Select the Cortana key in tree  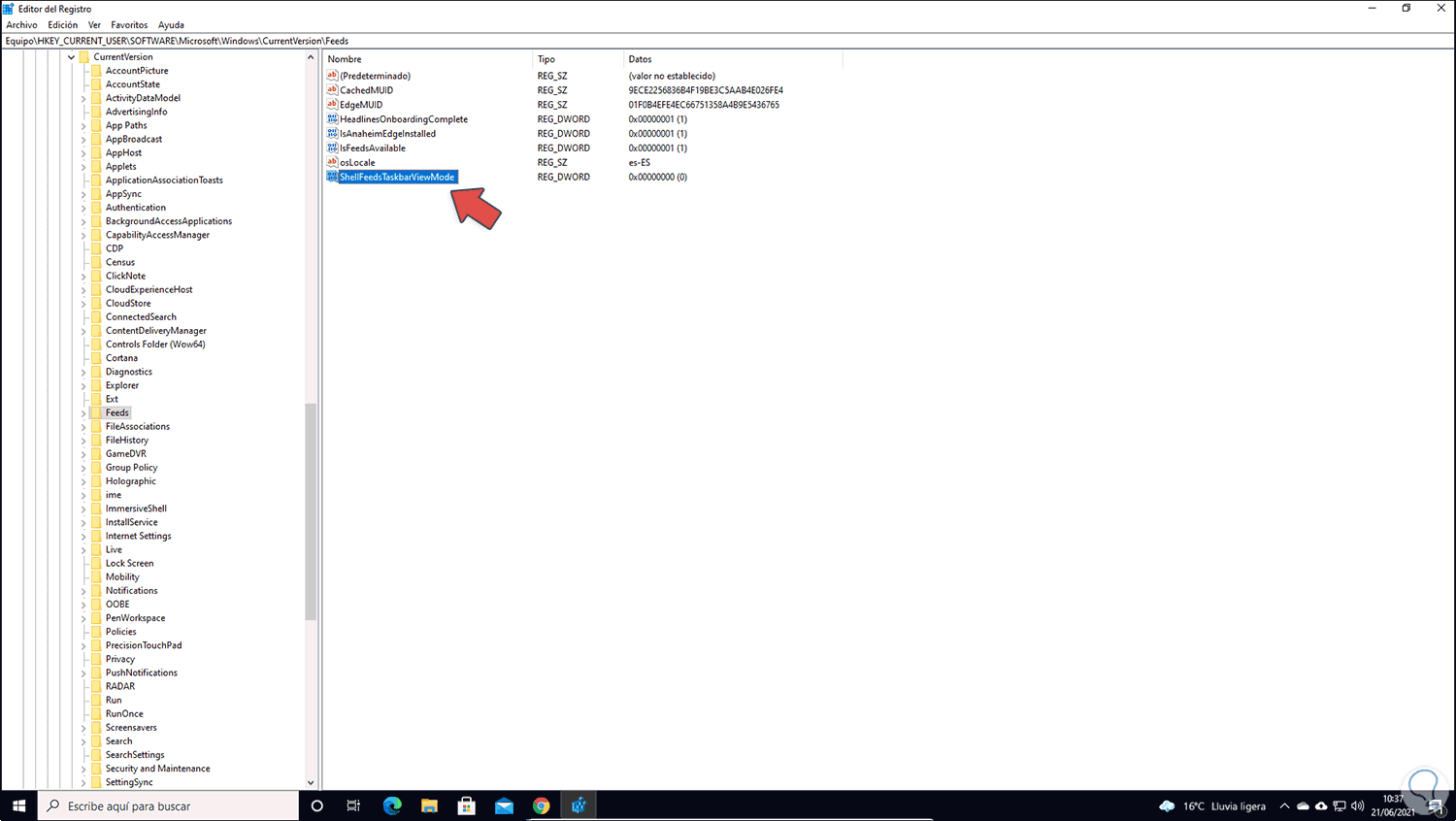[x=121, y=358]
